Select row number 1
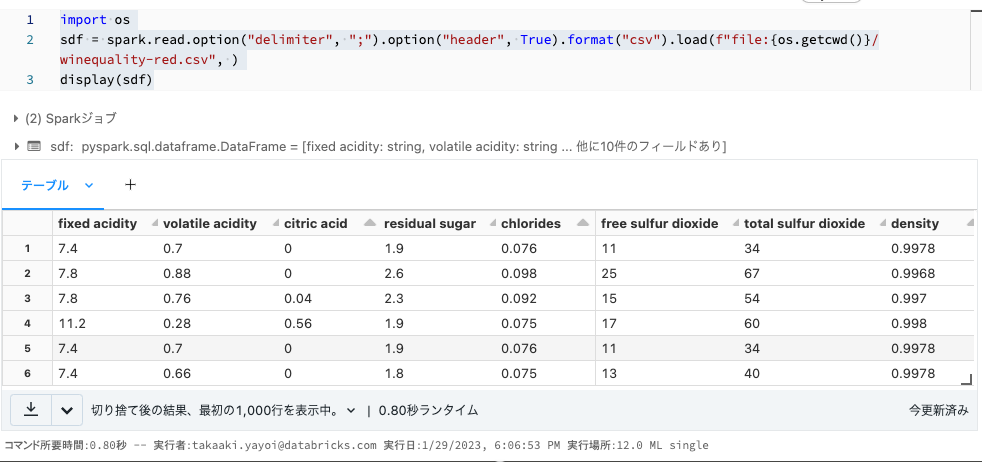This screenshot has height=462, width=982. click(27, 249)
